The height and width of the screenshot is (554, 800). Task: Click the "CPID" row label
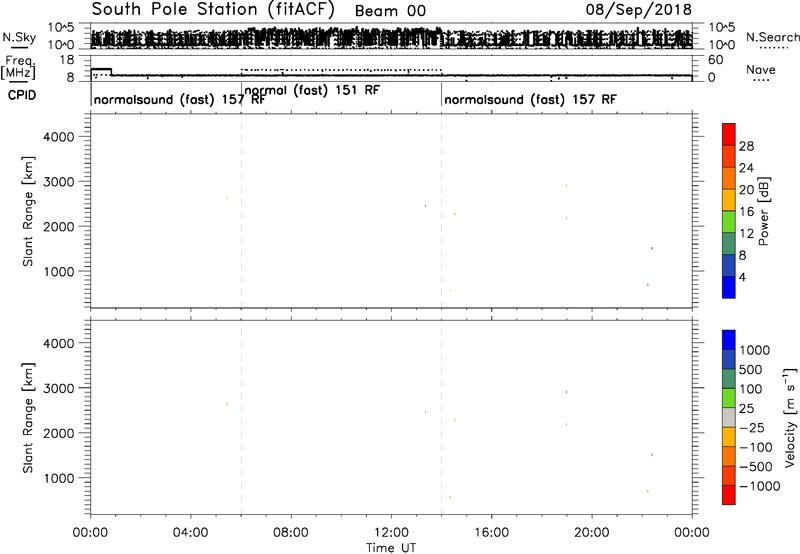click(x=22, y=95)
